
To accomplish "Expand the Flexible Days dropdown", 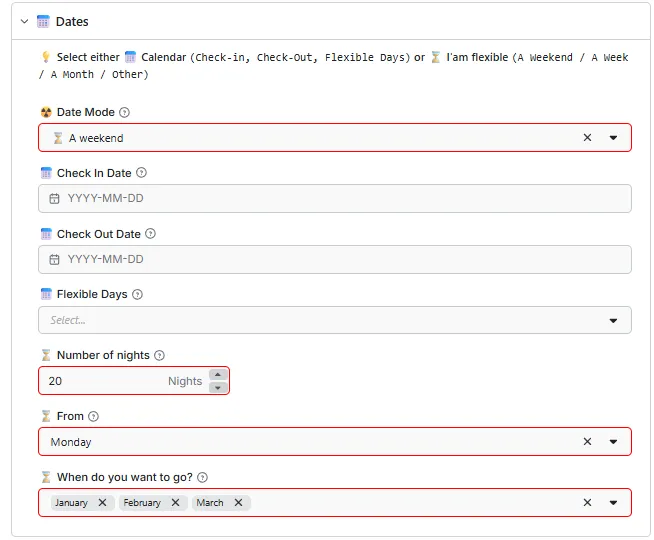I will point(613,321).
